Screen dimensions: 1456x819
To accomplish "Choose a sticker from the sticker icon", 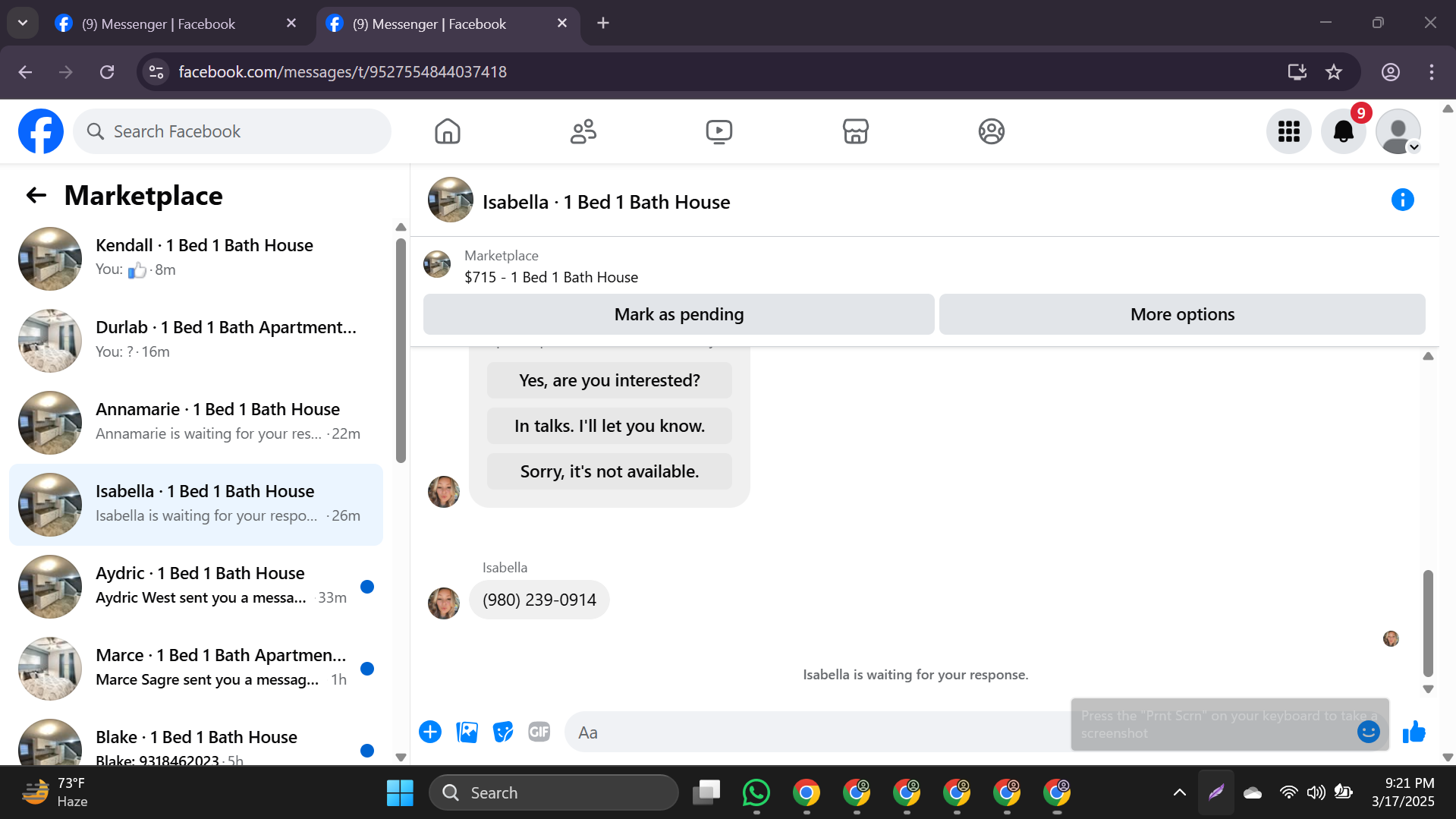I will point(503,732).
